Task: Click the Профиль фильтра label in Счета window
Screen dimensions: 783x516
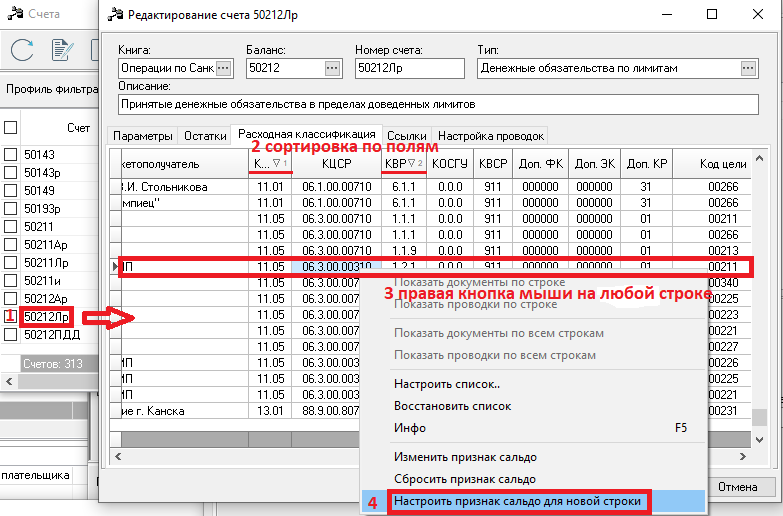Action: tap(52, 89)
